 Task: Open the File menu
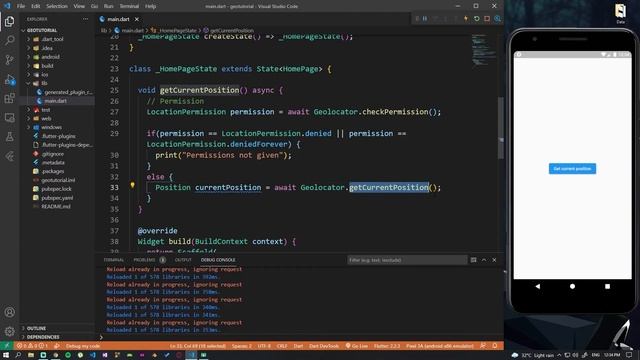tap(21, 6)
